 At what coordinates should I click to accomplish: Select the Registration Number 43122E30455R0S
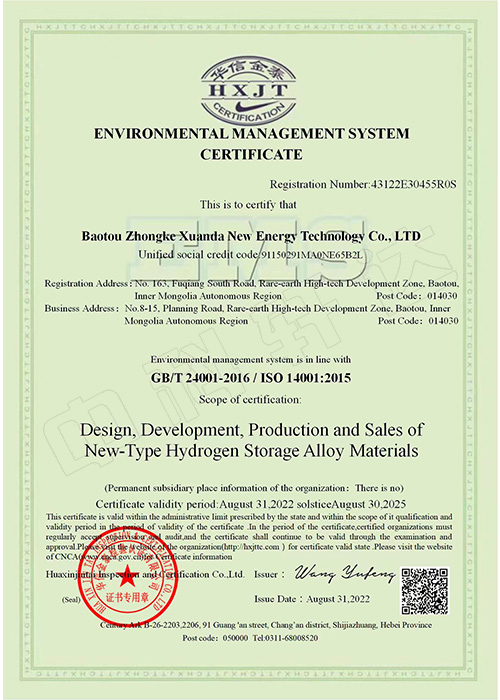(x=363, y=184)
